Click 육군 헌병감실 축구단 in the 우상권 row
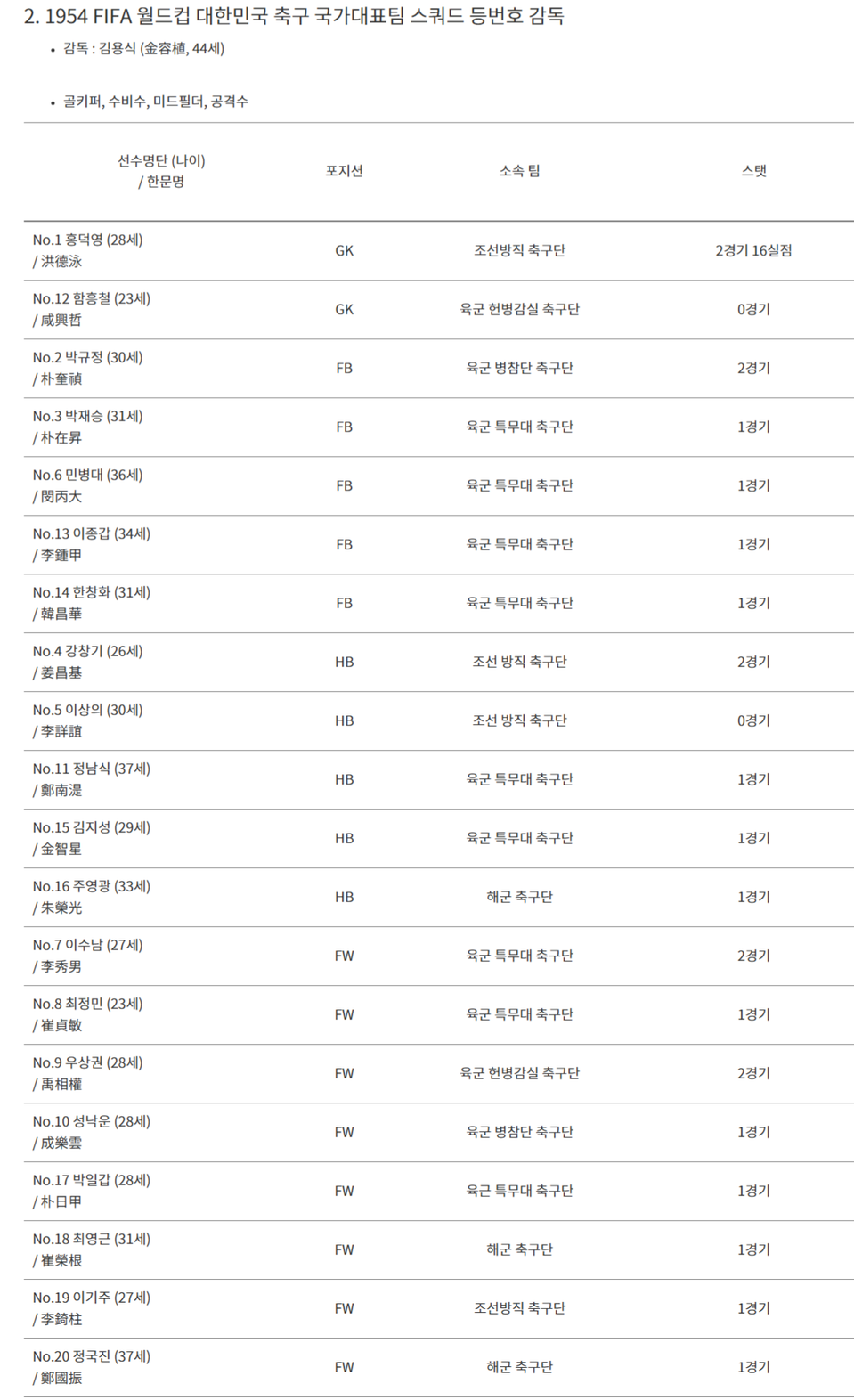 (519, 1073)
